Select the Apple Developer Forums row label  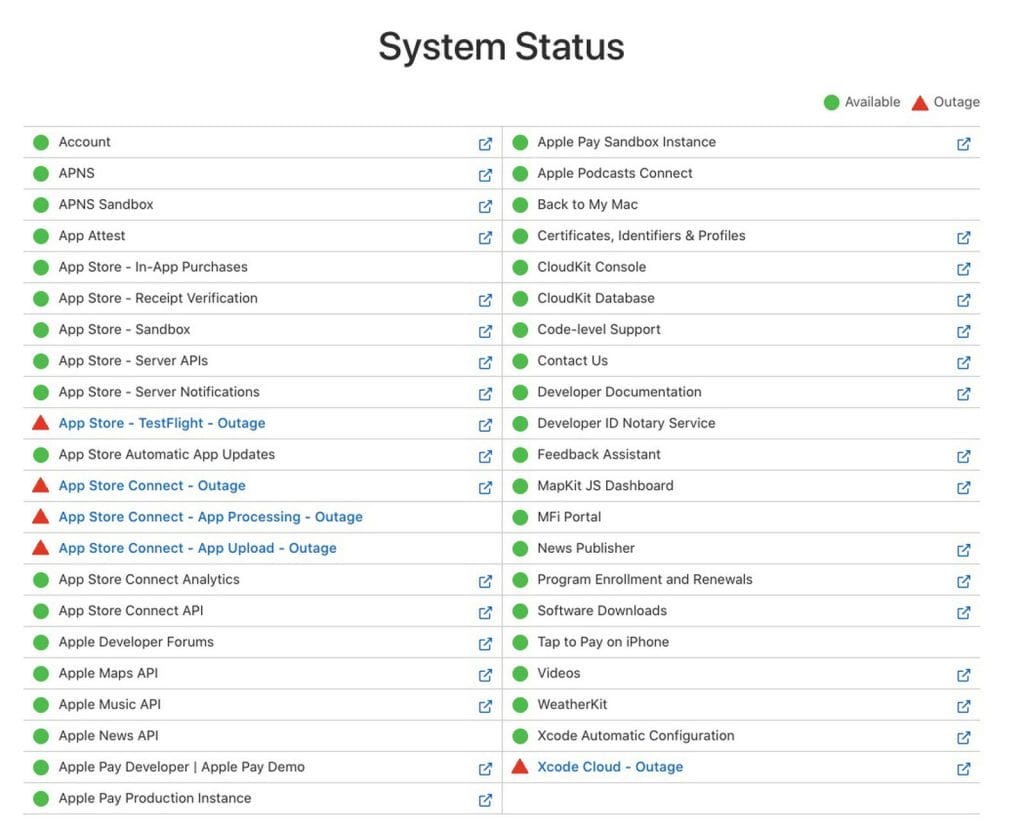click(x=136, y=642)
